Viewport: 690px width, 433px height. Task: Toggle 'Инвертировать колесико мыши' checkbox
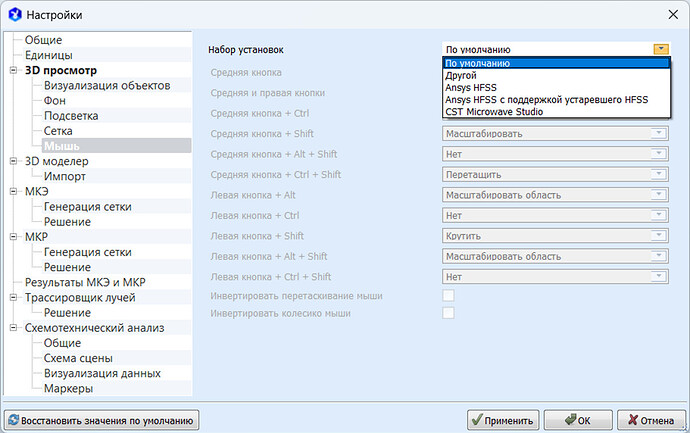coord(448,313)
